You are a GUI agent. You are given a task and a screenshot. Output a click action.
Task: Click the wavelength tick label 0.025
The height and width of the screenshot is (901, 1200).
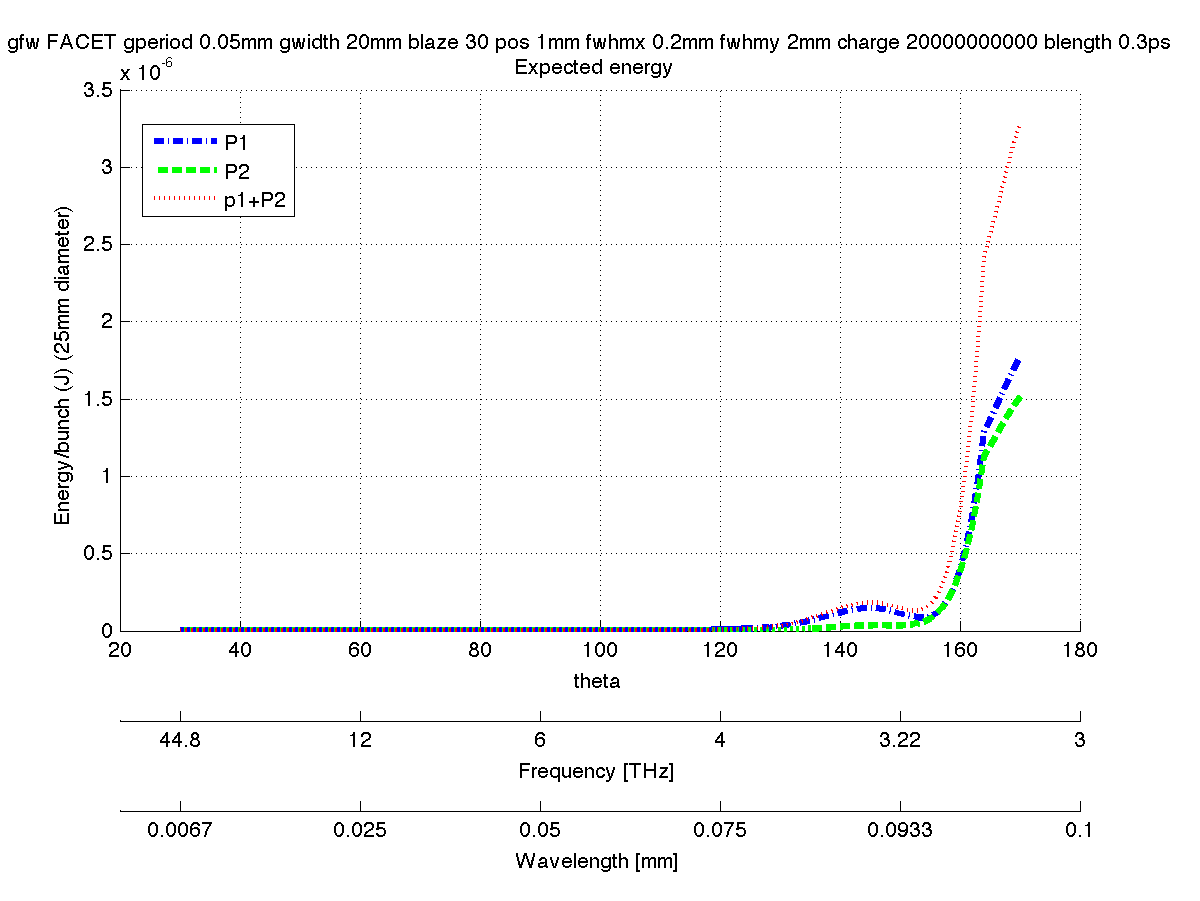pyautogui.click(x=360, y=830)
